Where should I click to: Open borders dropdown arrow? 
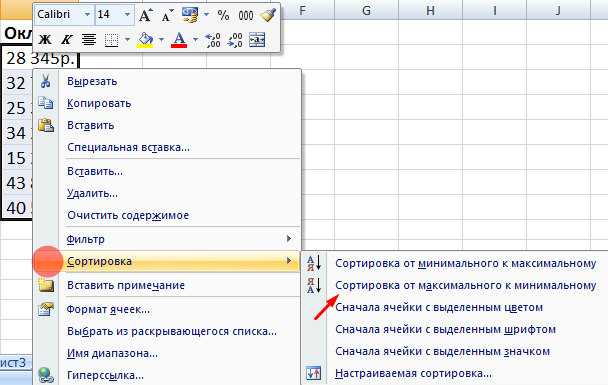click(x=127, y=39)
